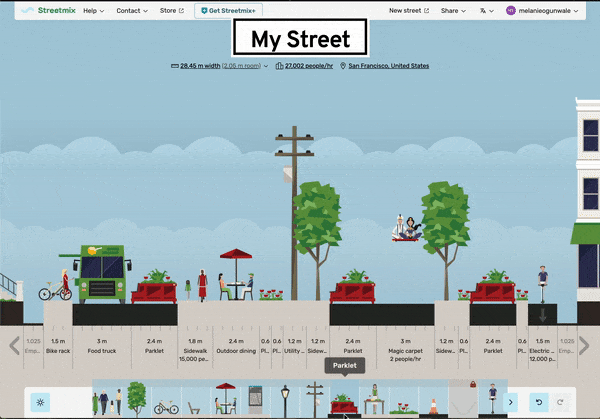Click the 1.8 m Sidewalk label

(x=195, y=350)
